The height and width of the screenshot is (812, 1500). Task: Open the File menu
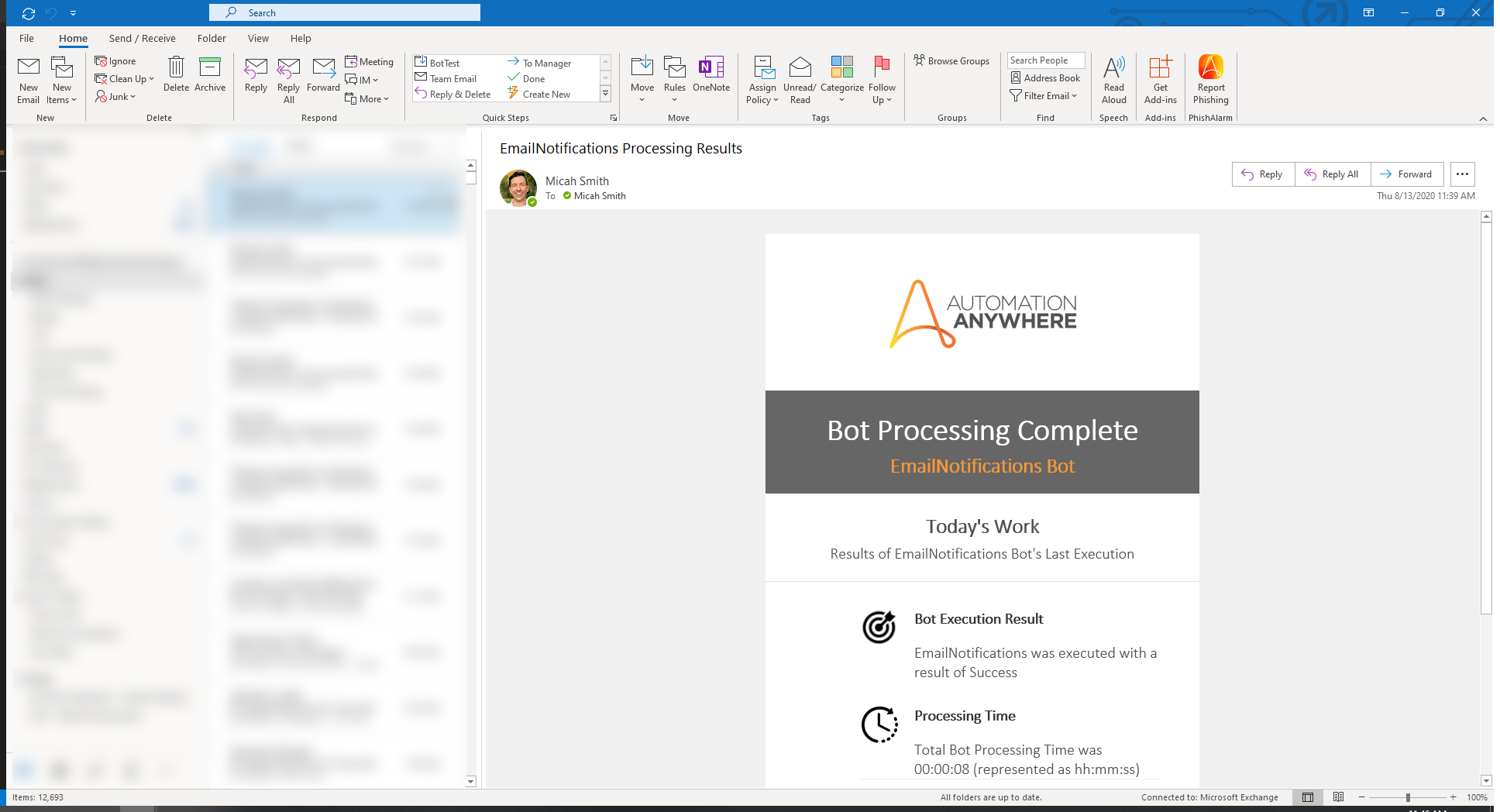26,39
